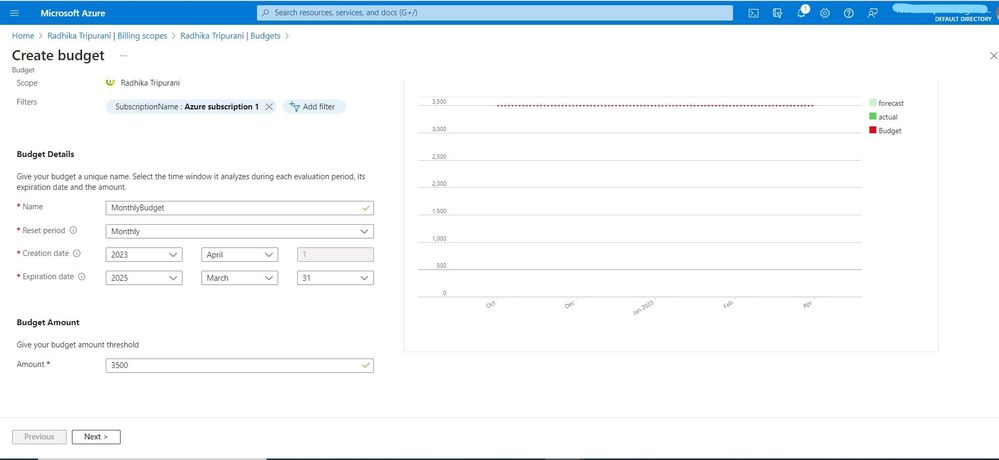Image resolution: width=999 pixels, height=460 pixels.
Task: Click the Jan 2023 axis label
Action: coord(643,310)
